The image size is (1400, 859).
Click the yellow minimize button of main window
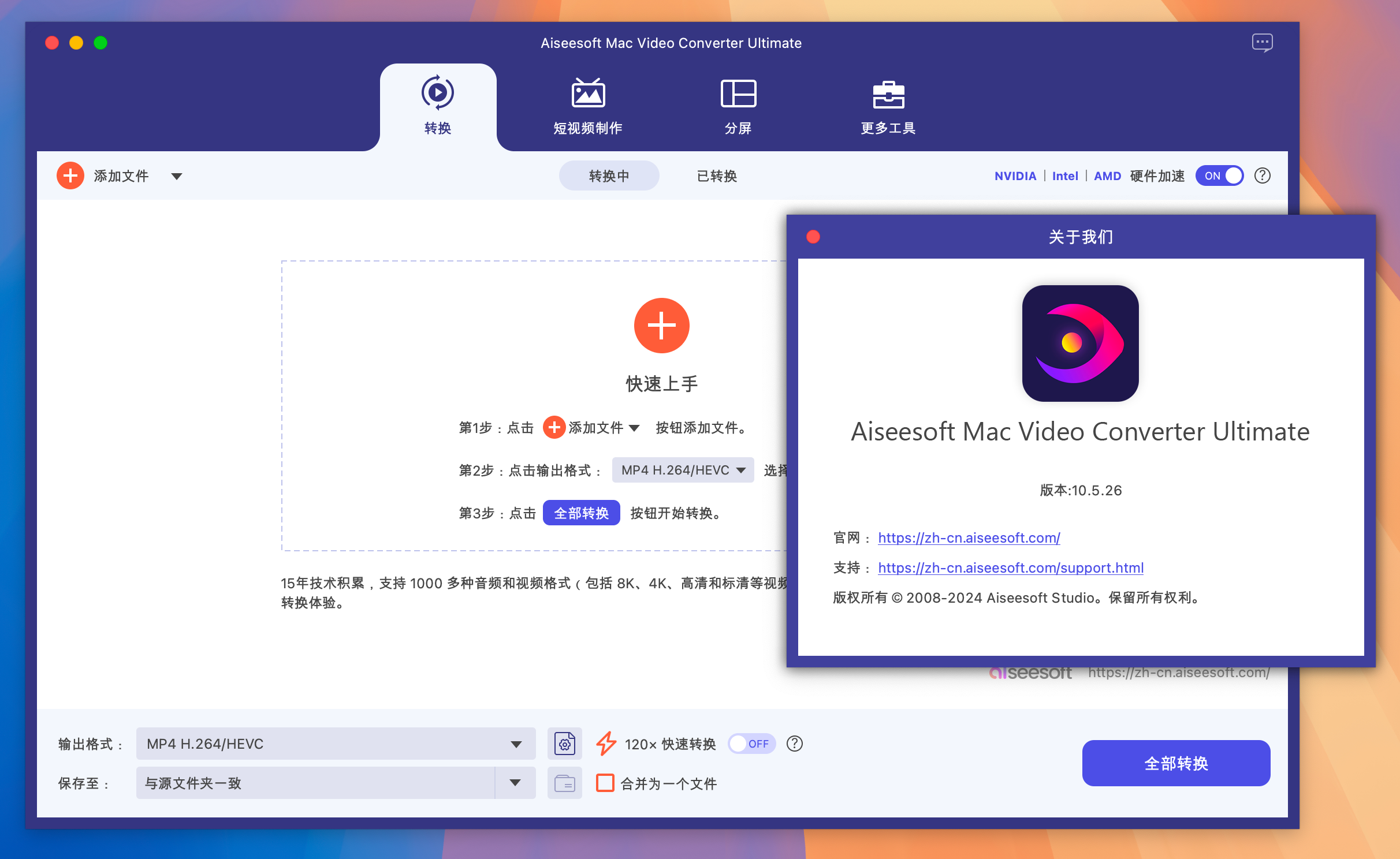click(76, 43)
